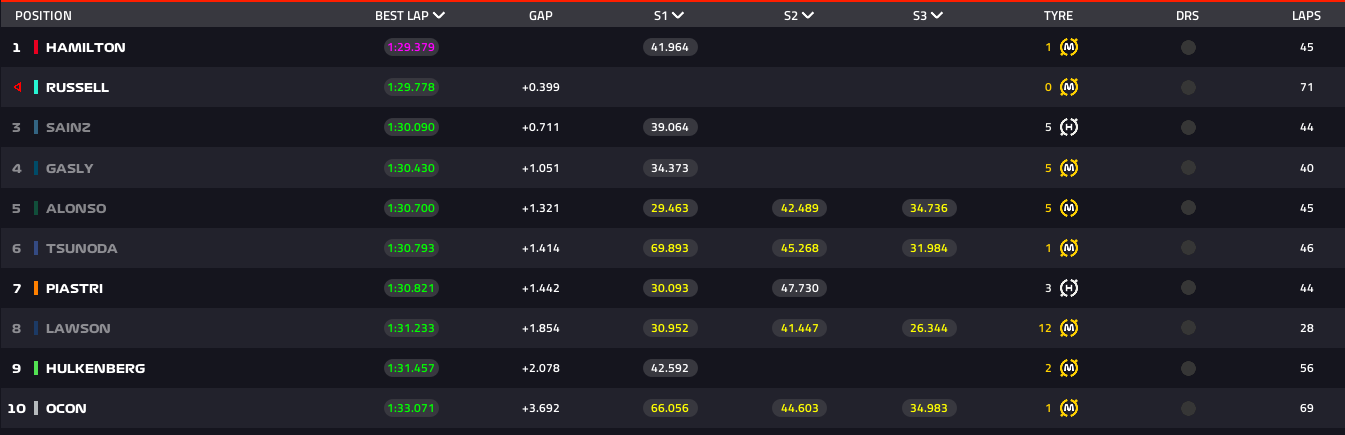Click the red arrow icon beside Russell
Viewport: 1345px width, 435px height.
tap(17, 87)
